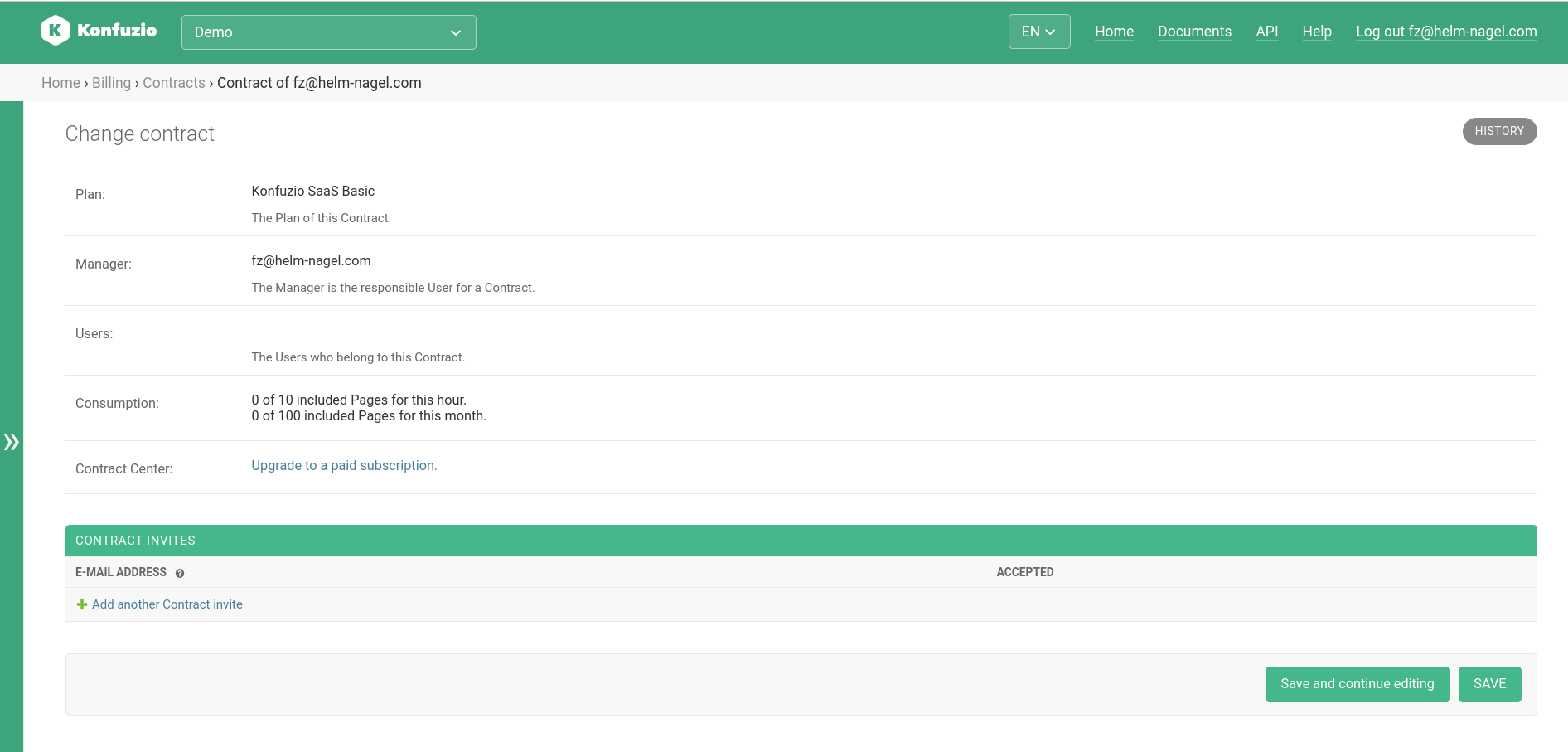Click the ACCEPTED column header
The image size is (1568, 752).
click(x=1024, y=572)
